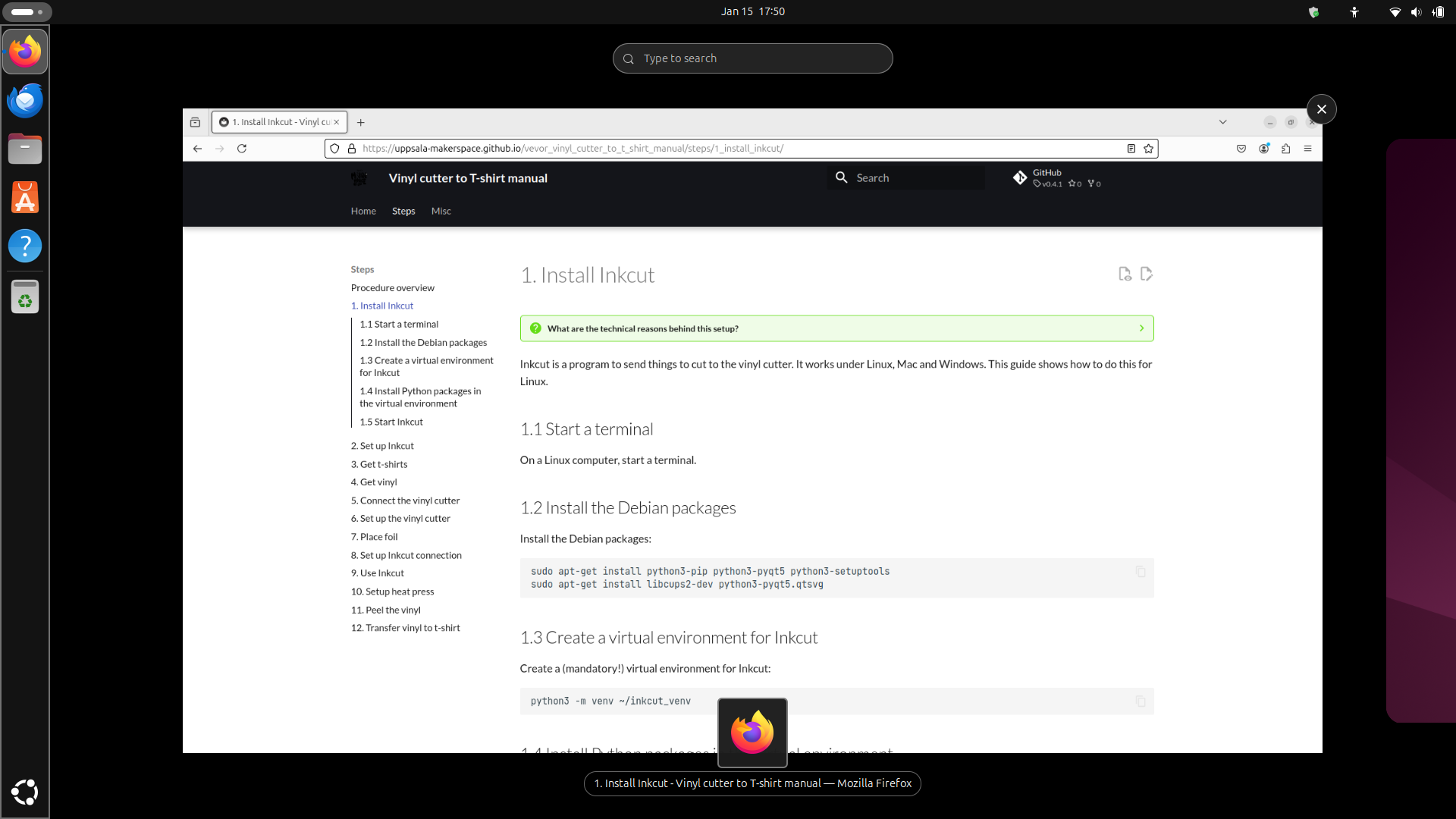Click the Vinyl cutter to T-shirt manual title
Screen dimensions: 1456x819
click(x=468, y=178)
